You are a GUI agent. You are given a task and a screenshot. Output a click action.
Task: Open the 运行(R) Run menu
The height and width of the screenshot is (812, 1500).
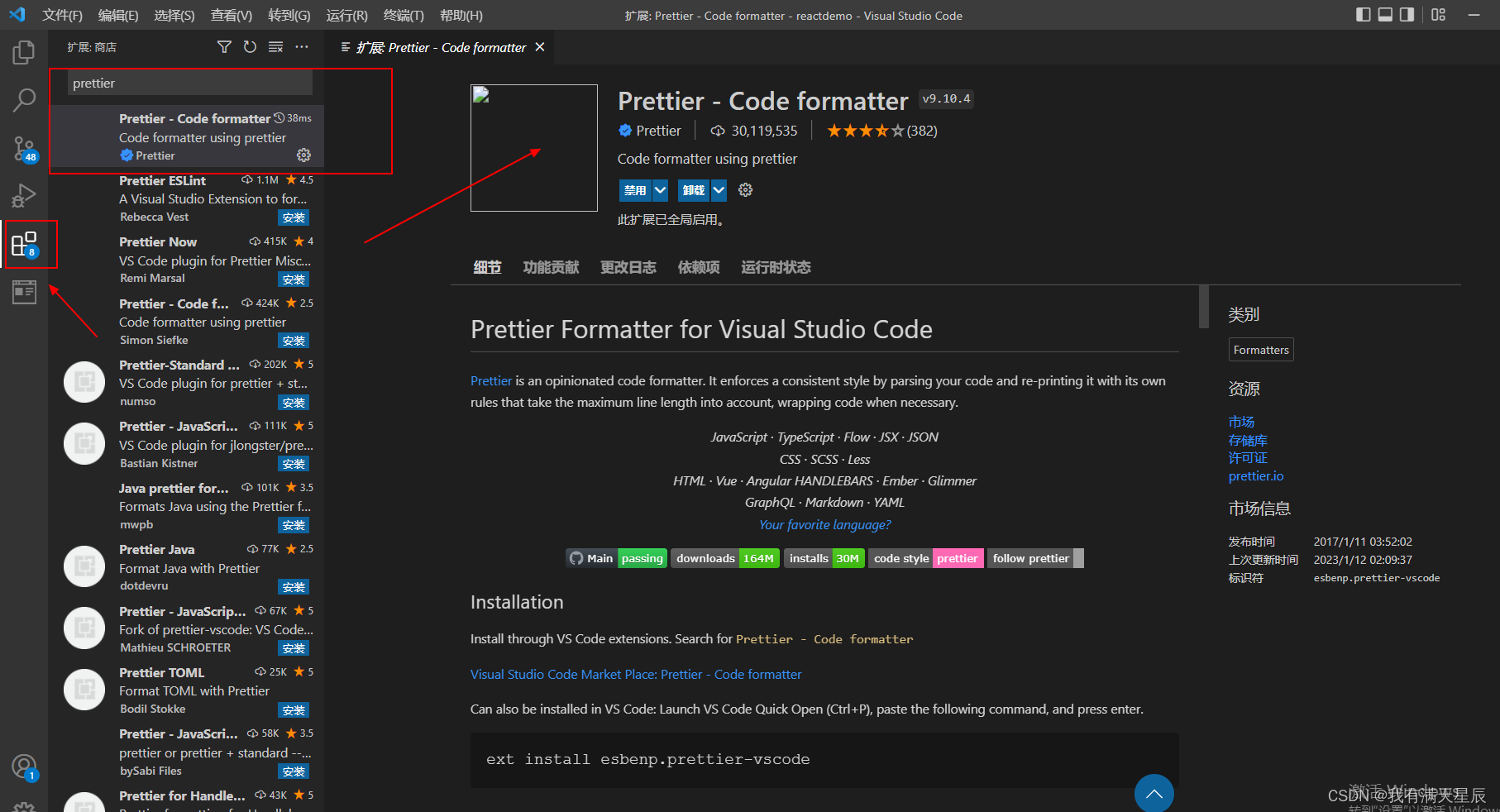click(347, 15)
